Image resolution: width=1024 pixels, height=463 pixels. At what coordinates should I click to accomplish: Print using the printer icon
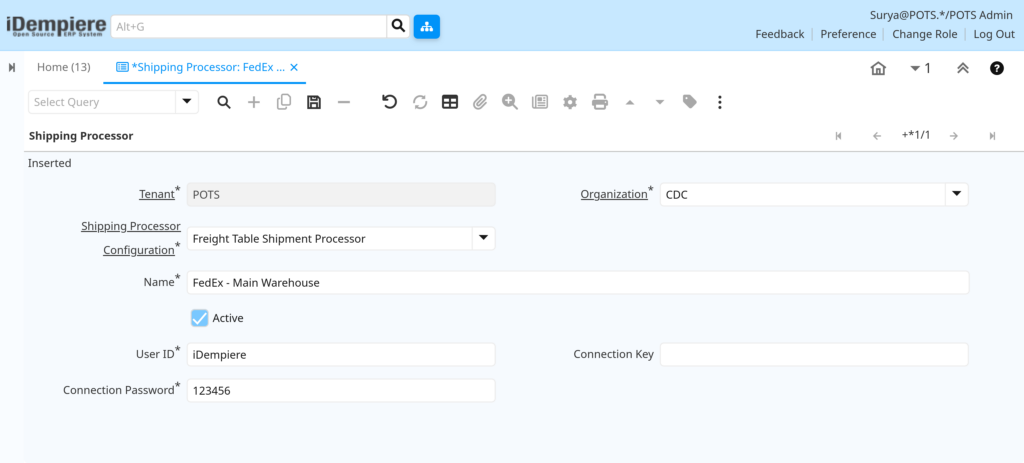tap(600, 102)
